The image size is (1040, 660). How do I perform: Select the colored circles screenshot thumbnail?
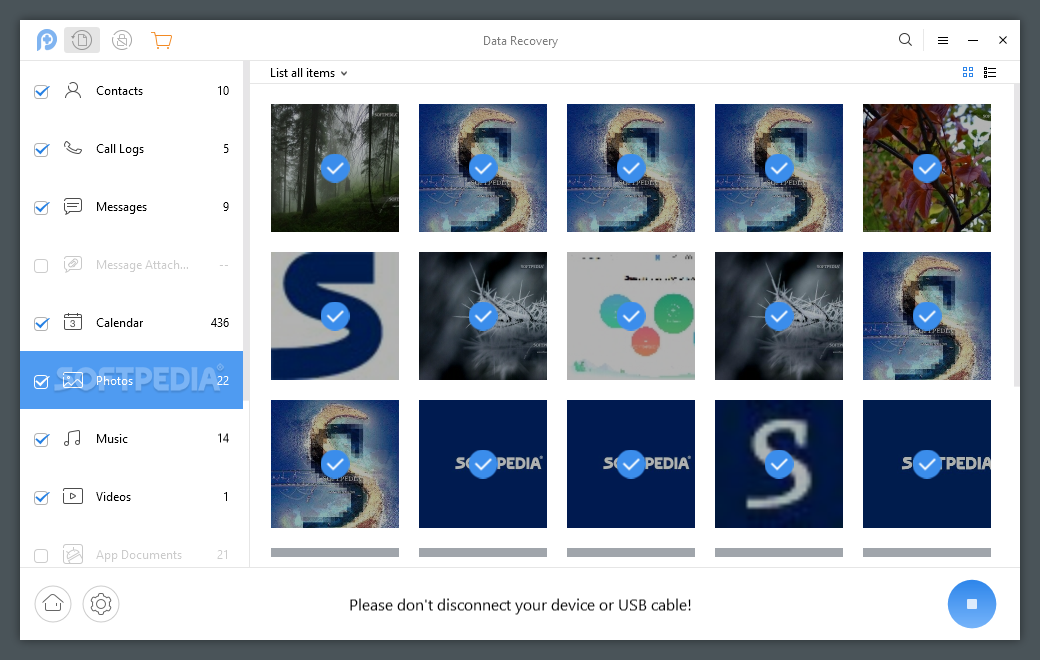631,316
